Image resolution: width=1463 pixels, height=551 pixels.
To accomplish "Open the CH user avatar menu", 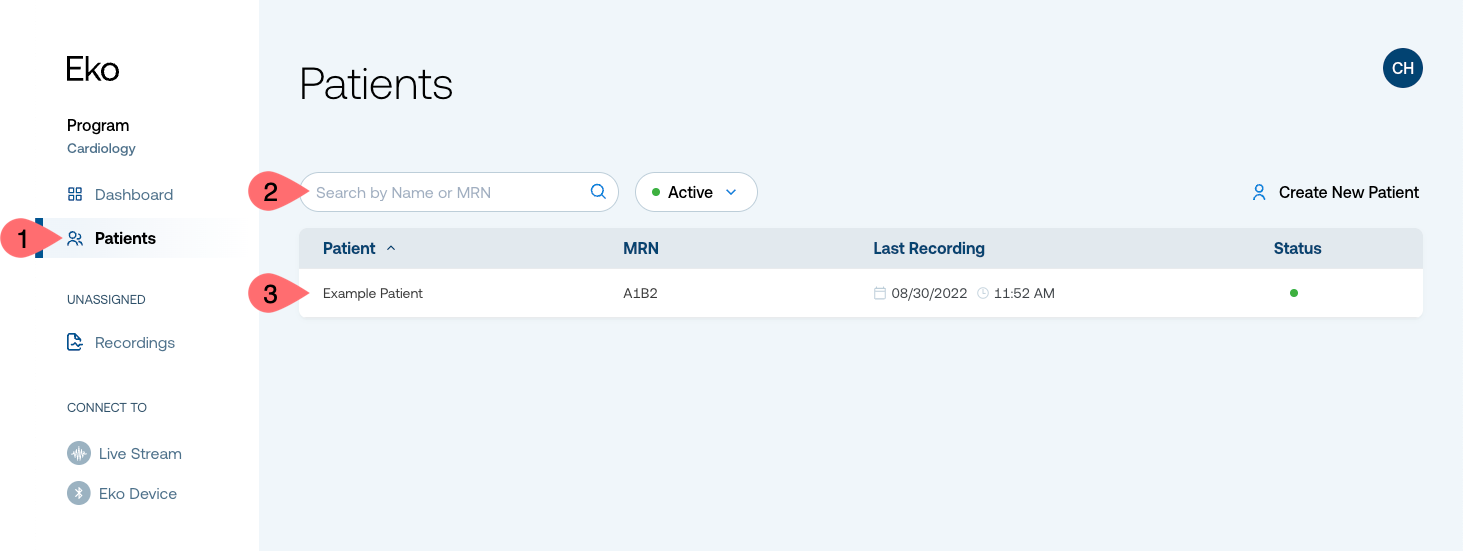I will (x=1402, y=68).
